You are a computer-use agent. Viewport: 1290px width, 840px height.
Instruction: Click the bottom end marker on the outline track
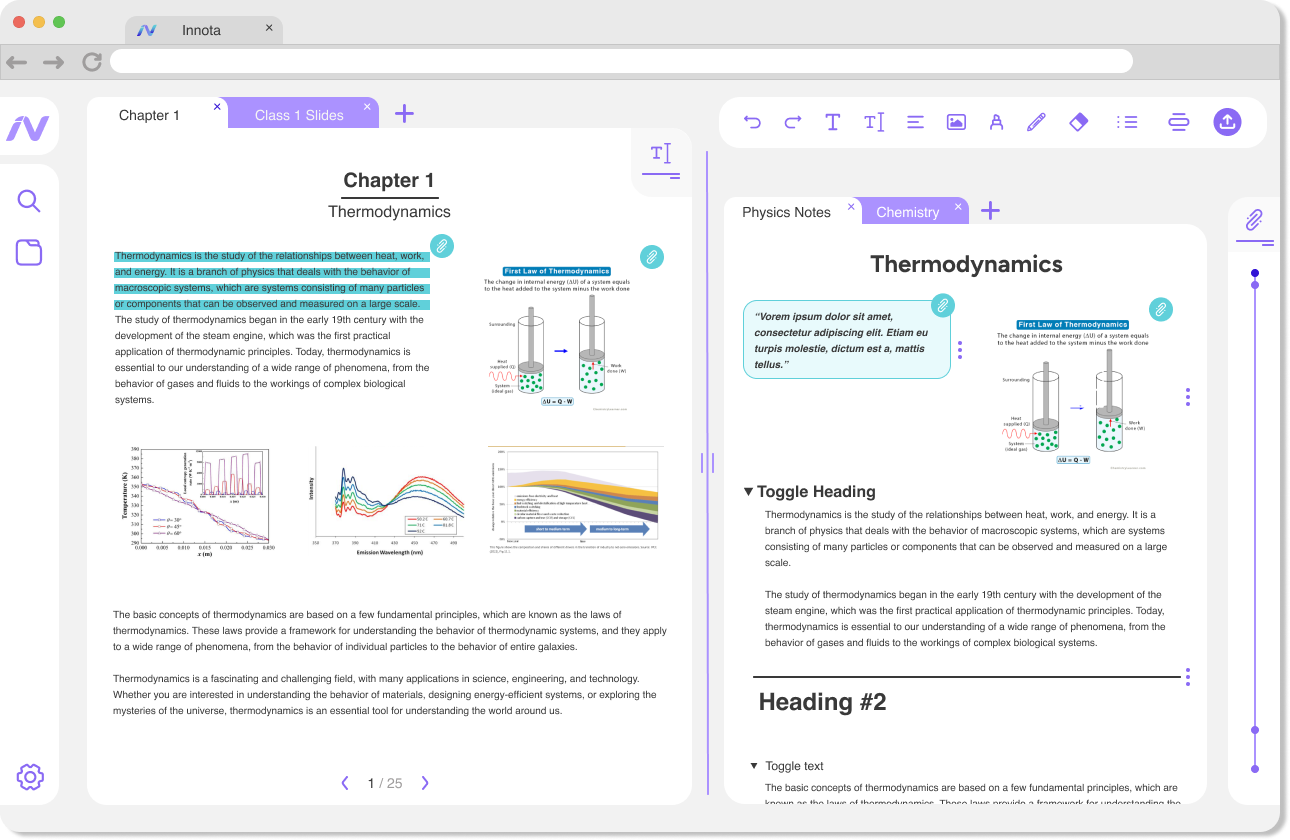(x=1255, y=769)
